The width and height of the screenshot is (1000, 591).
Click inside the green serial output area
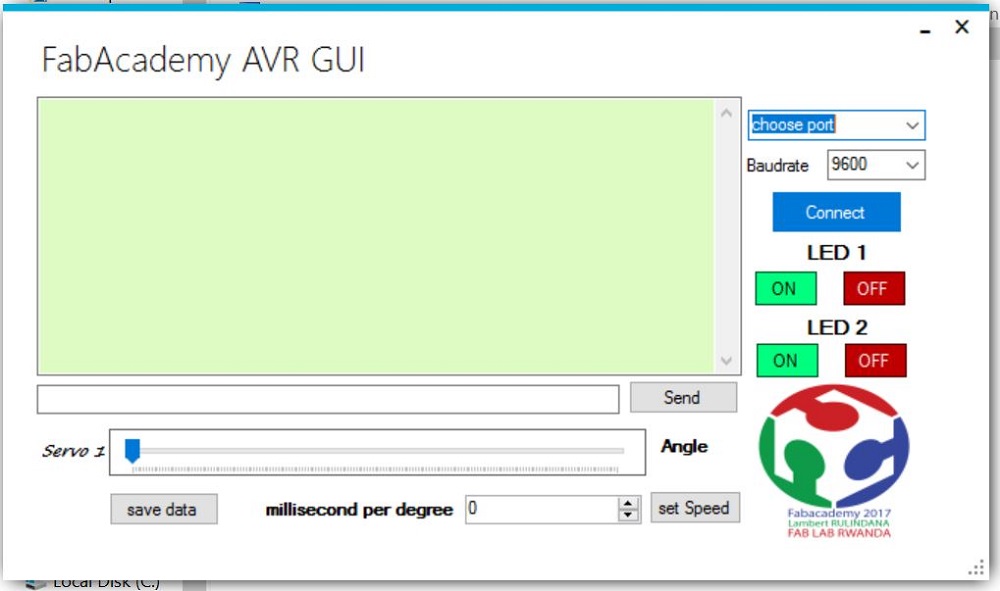[376, 236]
